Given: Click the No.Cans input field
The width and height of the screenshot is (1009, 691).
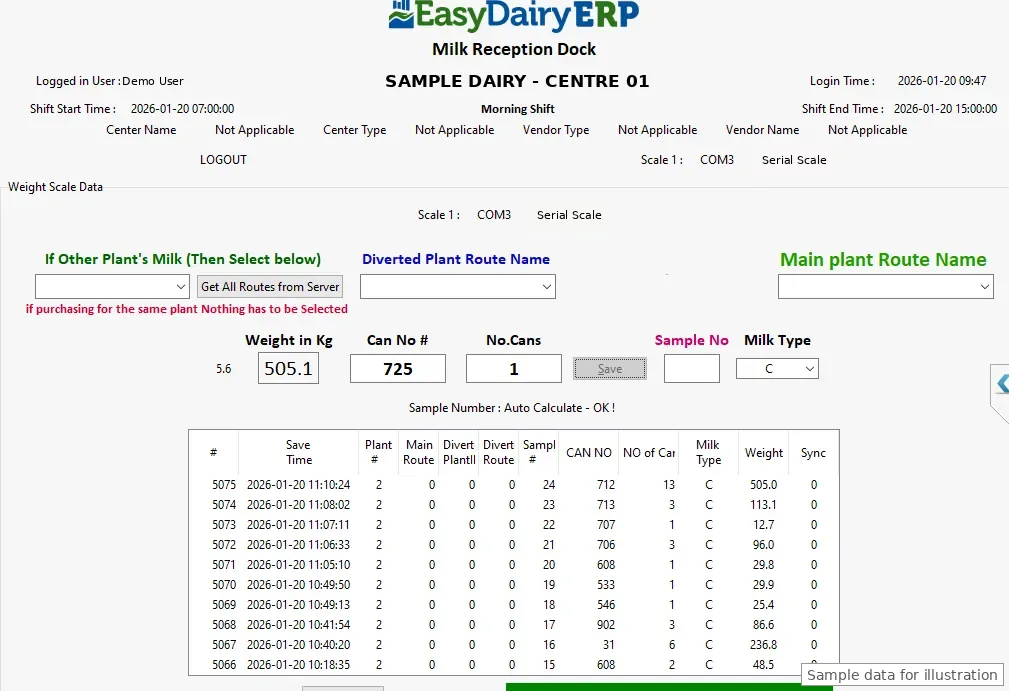Looking at the screenshot, I should (x=514, y=369).
